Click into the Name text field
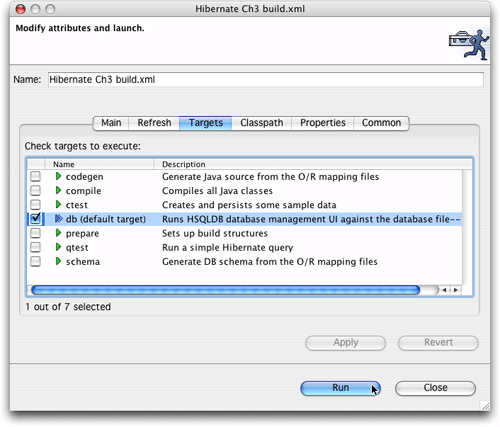 (266, 80)
